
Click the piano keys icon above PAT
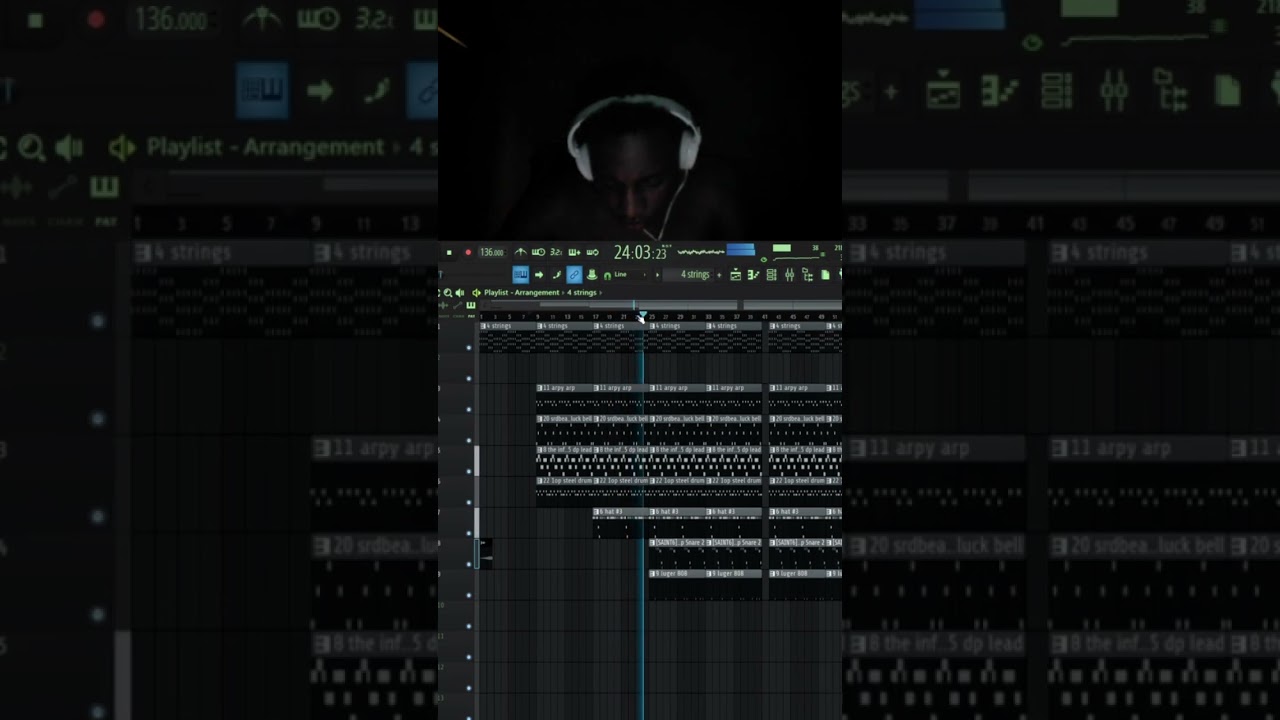[x=471, y=305]
